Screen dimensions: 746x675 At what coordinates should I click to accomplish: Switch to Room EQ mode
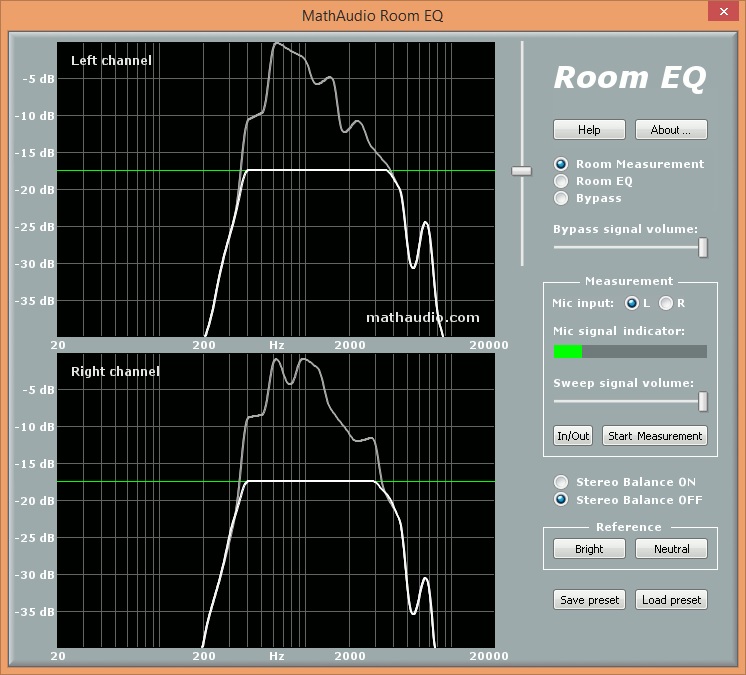tap(562, 181)
